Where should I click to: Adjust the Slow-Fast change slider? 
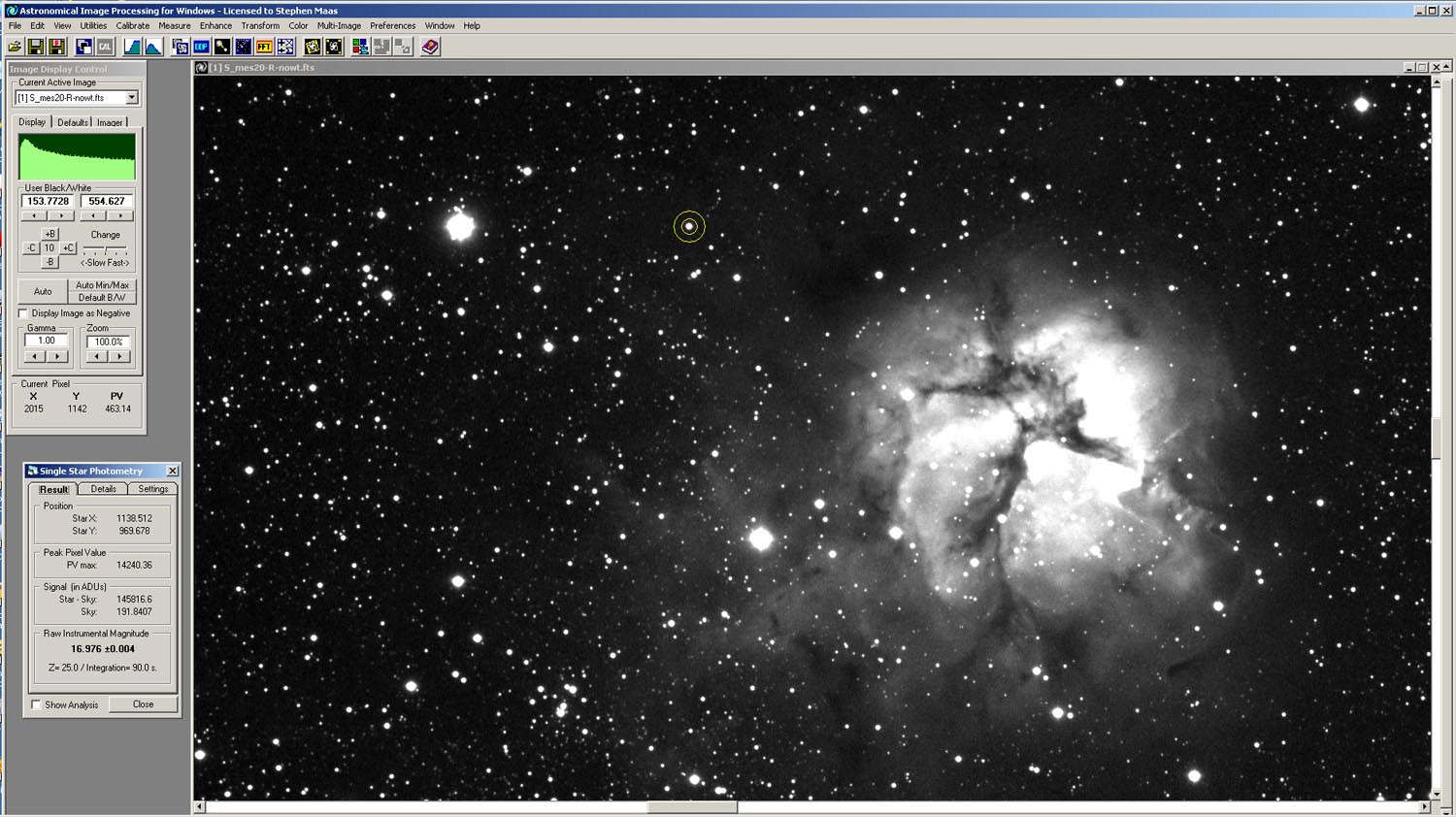[105, 249]
